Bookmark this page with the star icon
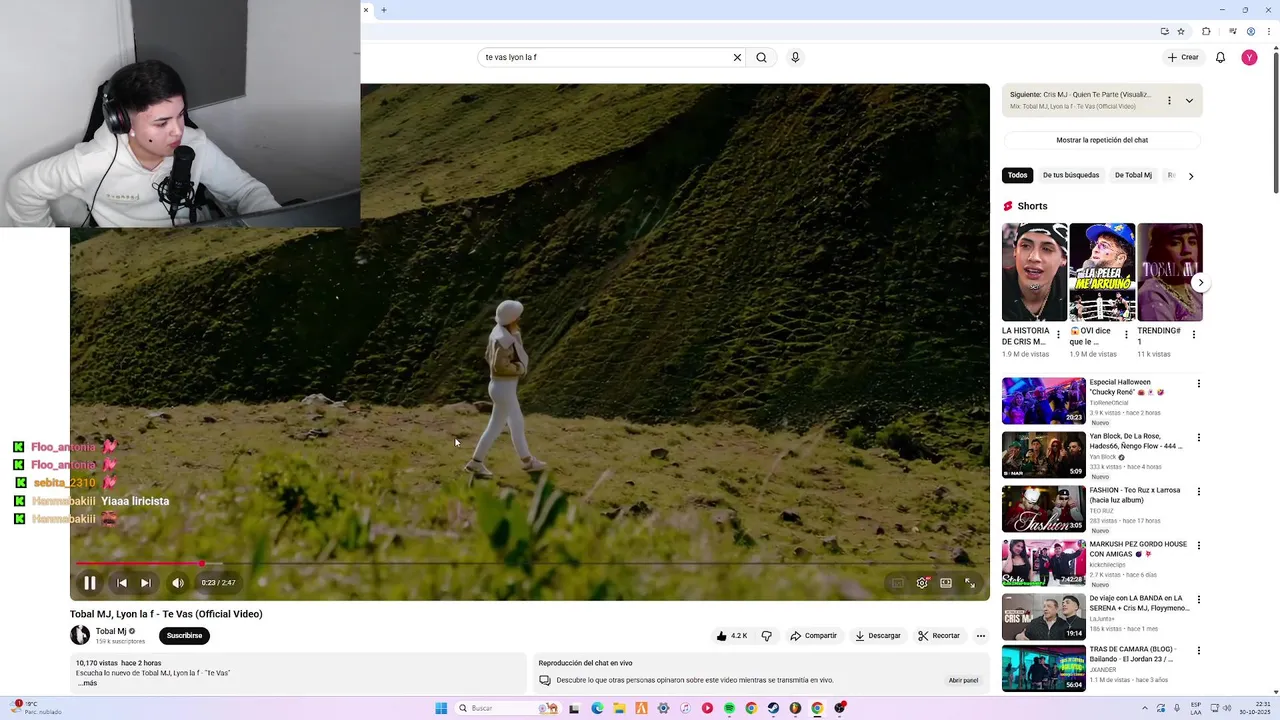This screenshot has width=1280, height=720. 1181,31
